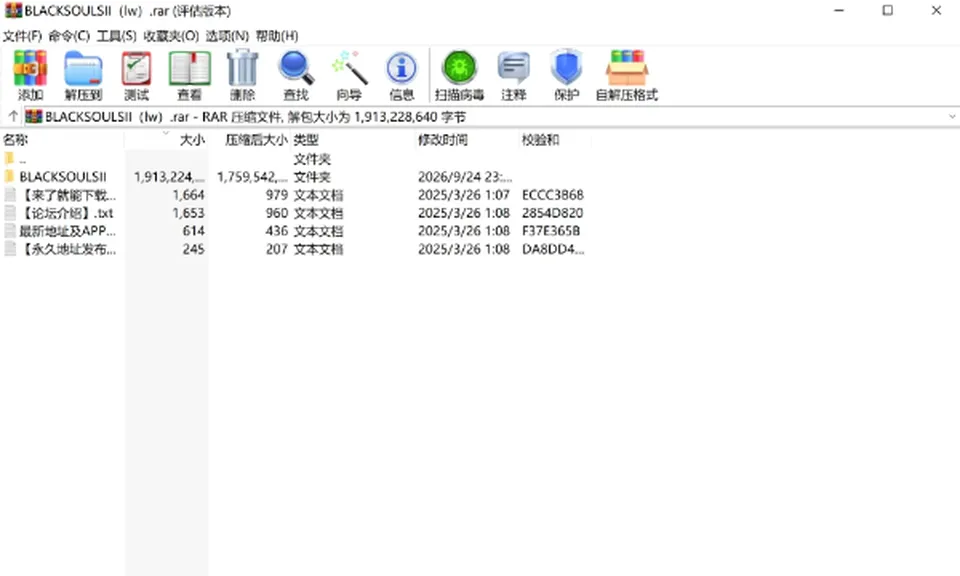Screen dimensions: 960x576
Task: Click the parent folder '..' icon
Action: [10, 159]
